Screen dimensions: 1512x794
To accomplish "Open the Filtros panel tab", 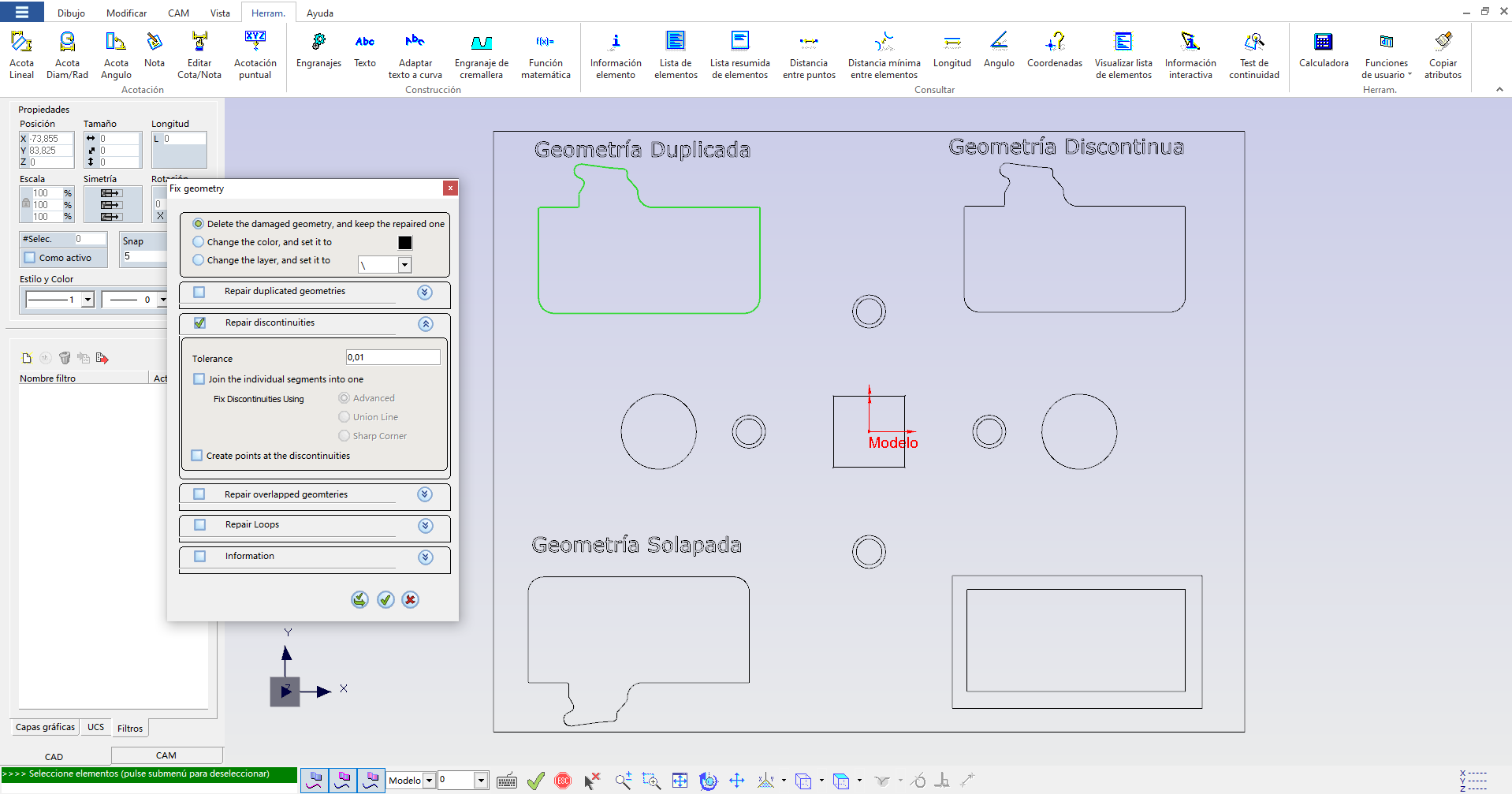I will [x=129, y=727].
